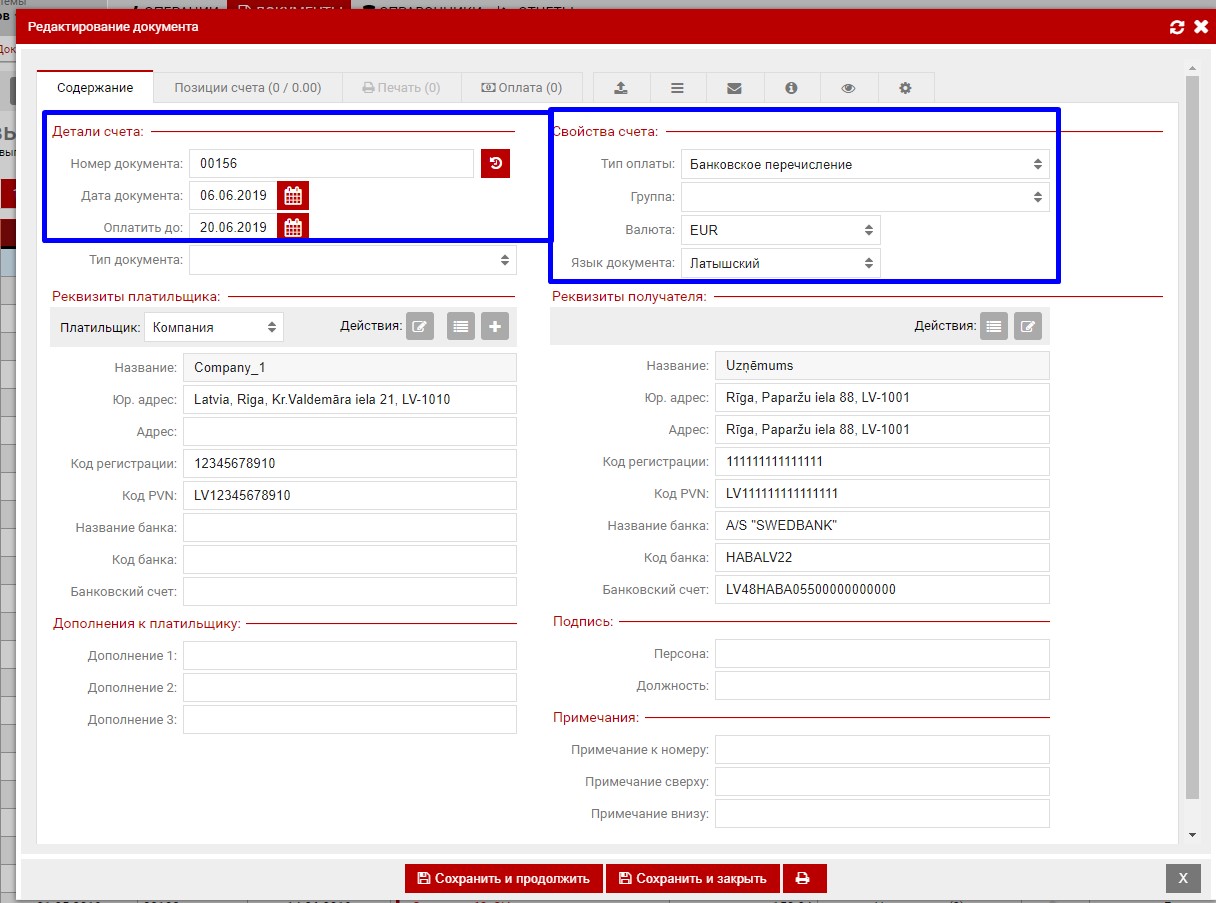The height and width of the screenshot is (903, 1216).
Task: Open the EUR currency dropdown
Action: coord(780,230)
